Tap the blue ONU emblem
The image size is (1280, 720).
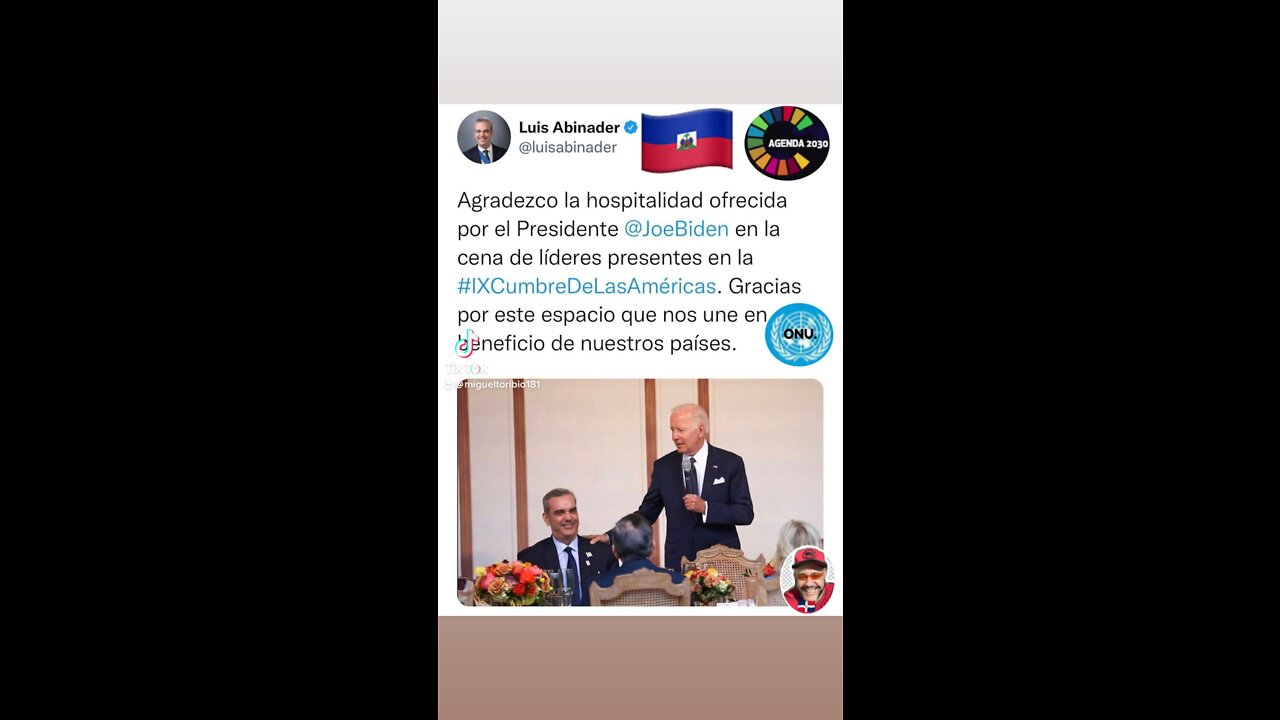(799, 334)
